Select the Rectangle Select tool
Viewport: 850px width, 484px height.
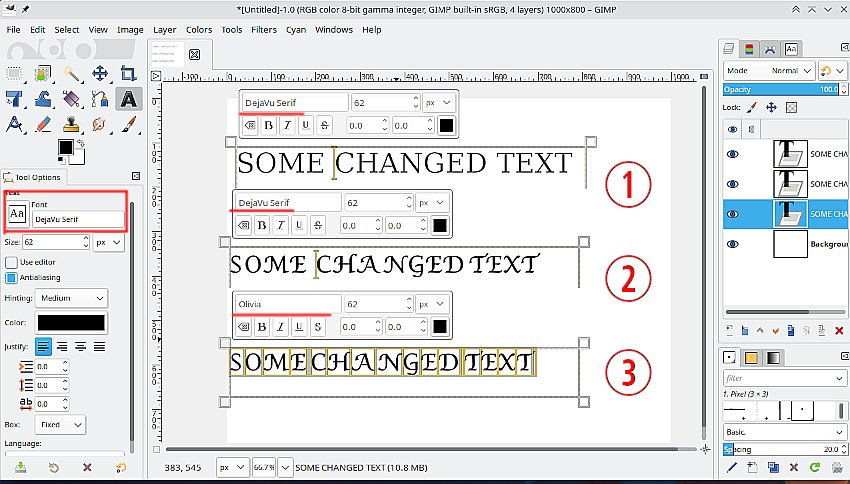tap(15, 73)
